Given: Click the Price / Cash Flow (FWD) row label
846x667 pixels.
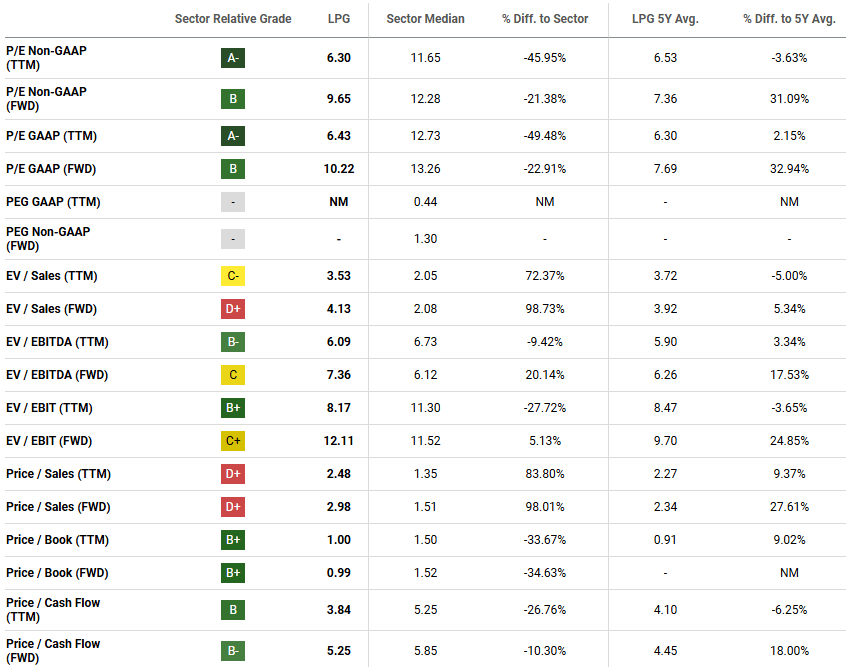Looking at the screenshot, I should pyautogui.click(x=53, y=651).
